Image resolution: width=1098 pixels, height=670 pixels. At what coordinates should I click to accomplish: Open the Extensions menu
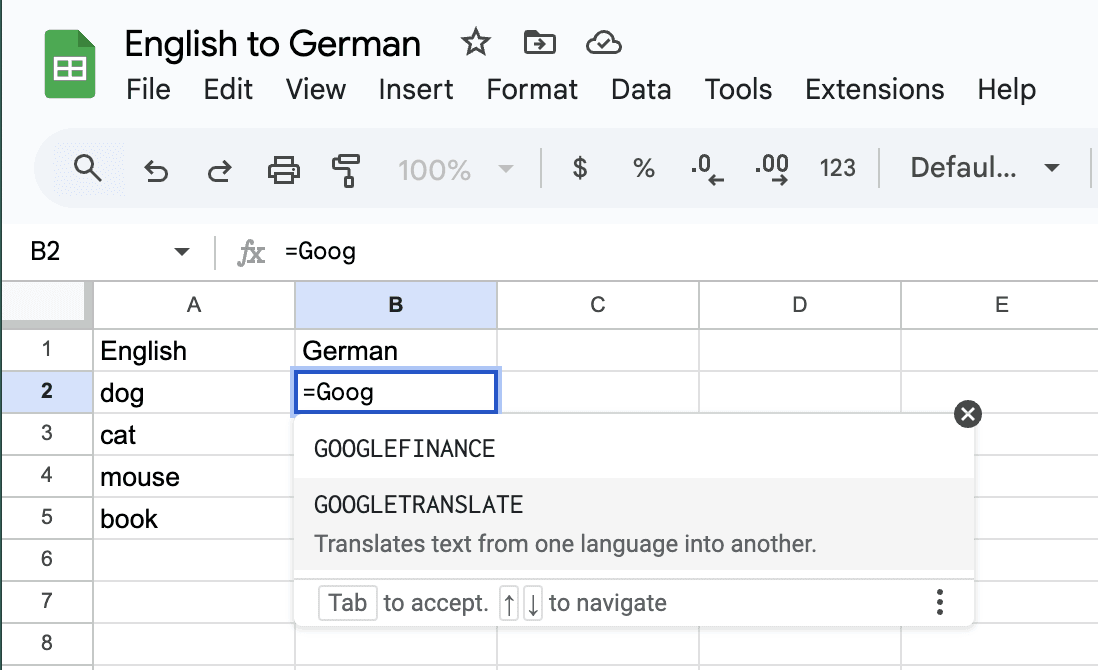(x=874, y=89)
